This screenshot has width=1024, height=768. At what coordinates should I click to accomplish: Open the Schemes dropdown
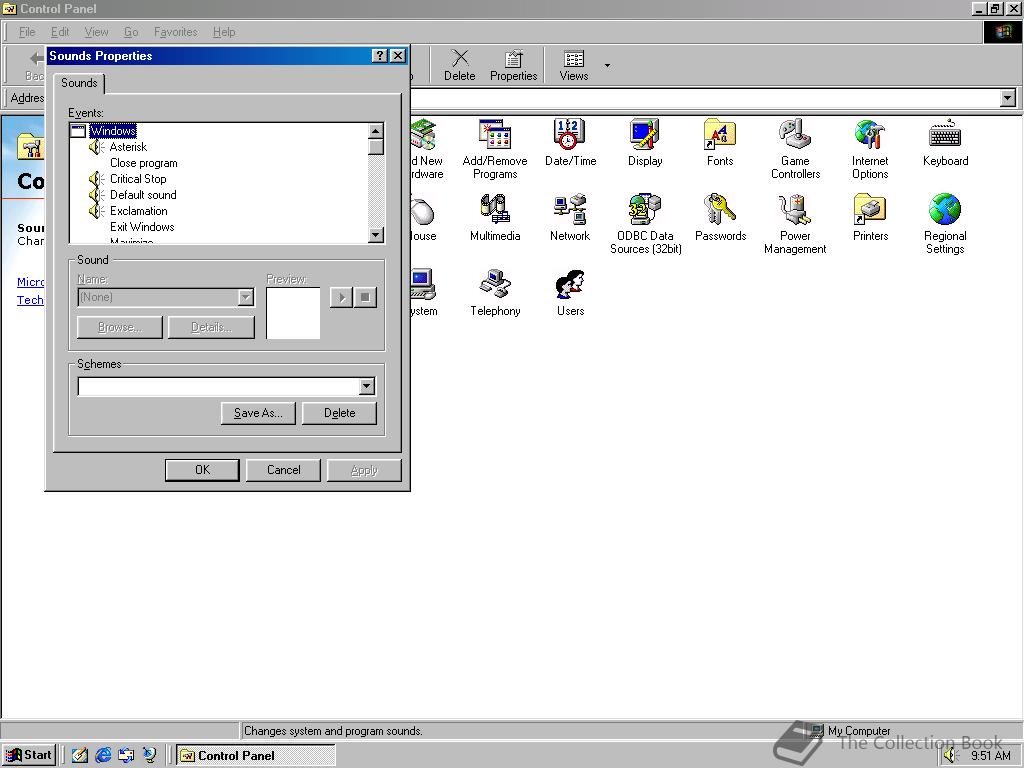(367, 386)
